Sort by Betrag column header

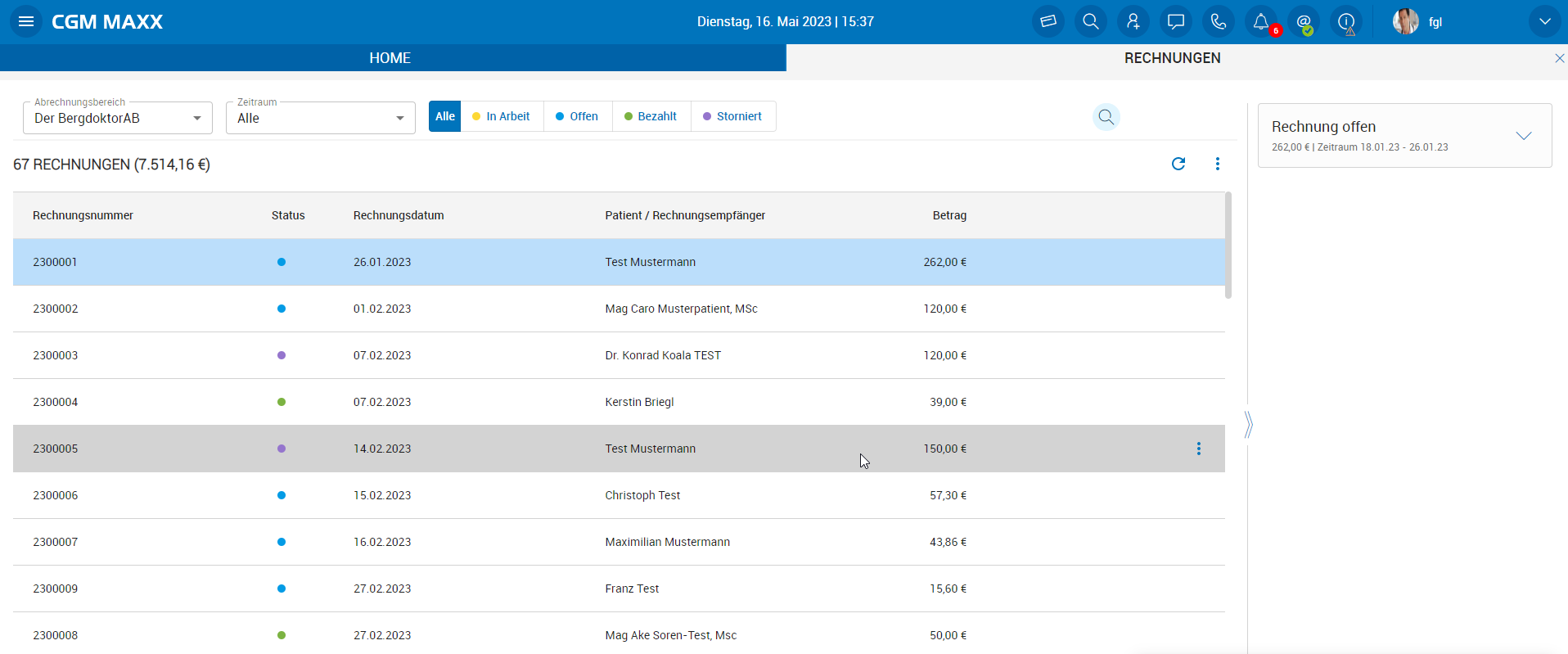949,215
